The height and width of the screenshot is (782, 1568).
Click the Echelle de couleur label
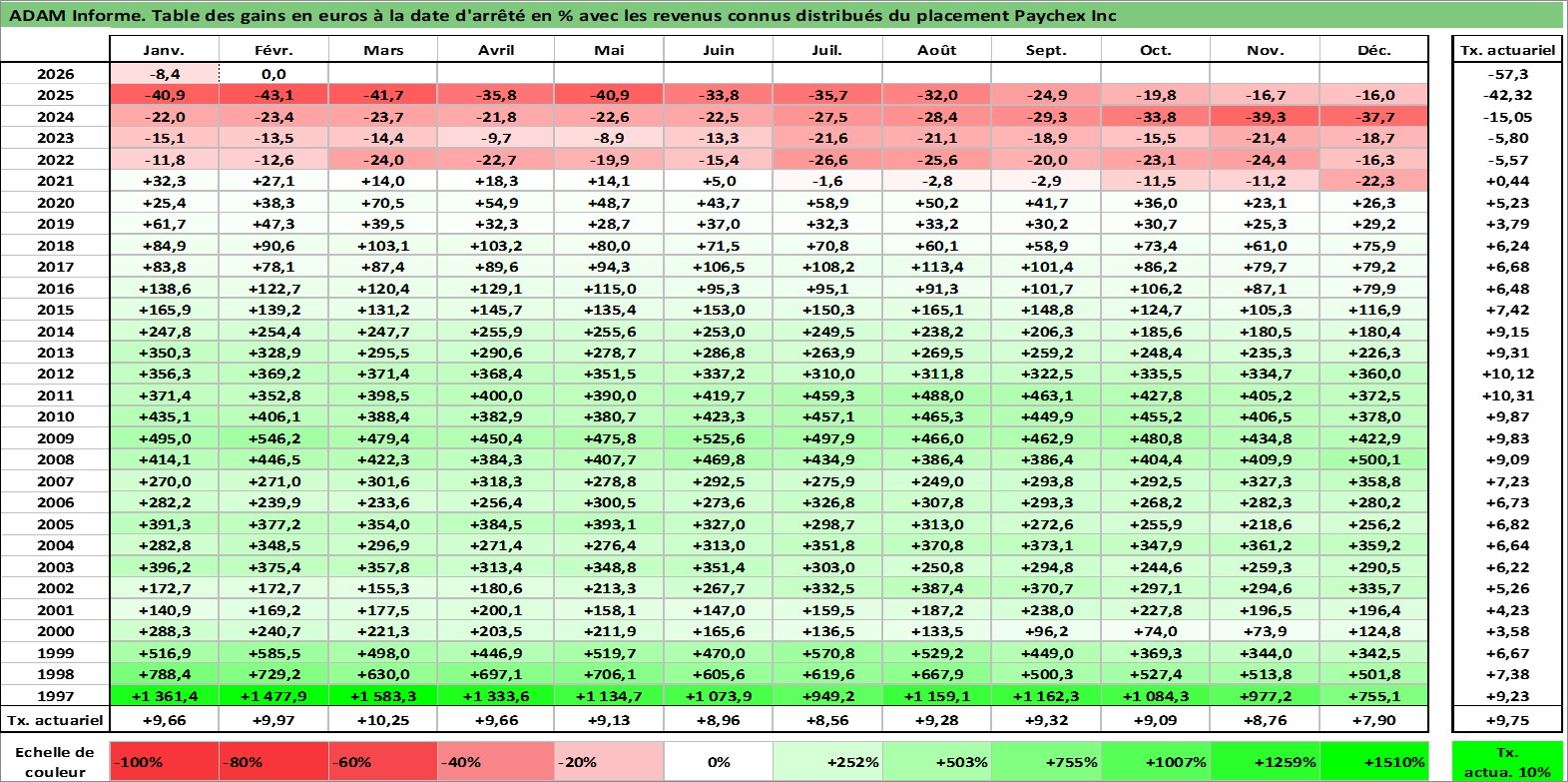click(x=55, y=762)
